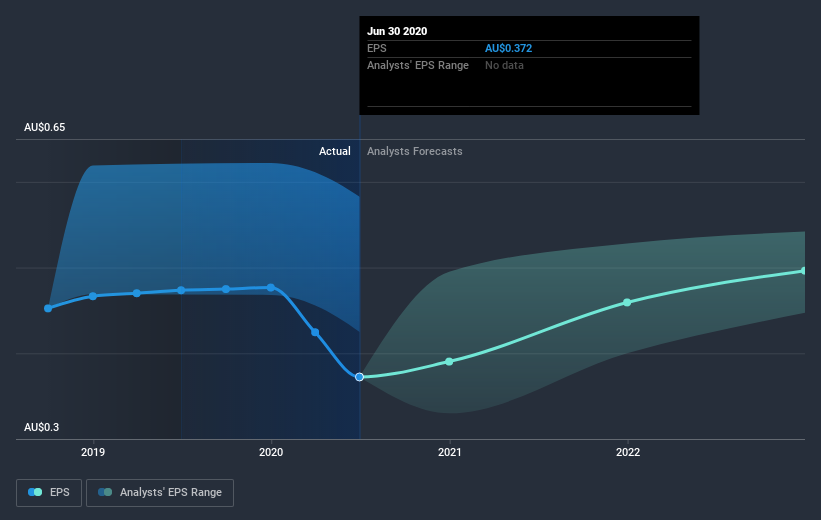The width and height of the screenshot is (821, 520).
Task: Click the Actual section label
Action: 335,151
